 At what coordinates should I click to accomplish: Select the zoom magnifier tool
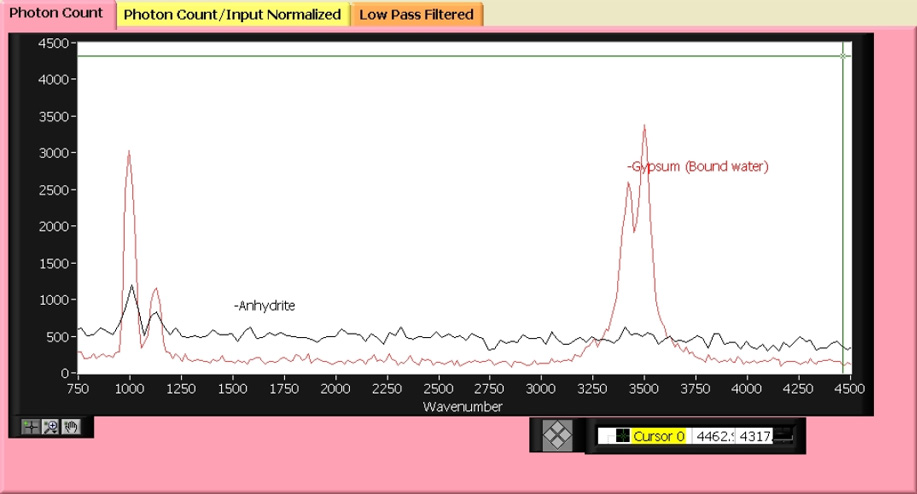[50, 427]
